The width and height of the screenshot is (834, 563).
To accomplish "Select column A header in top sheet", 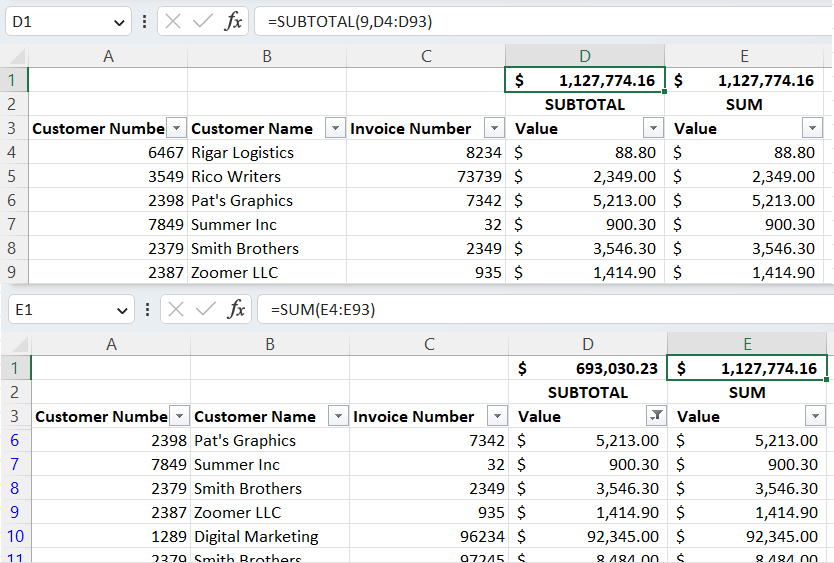I will (108, 56).
